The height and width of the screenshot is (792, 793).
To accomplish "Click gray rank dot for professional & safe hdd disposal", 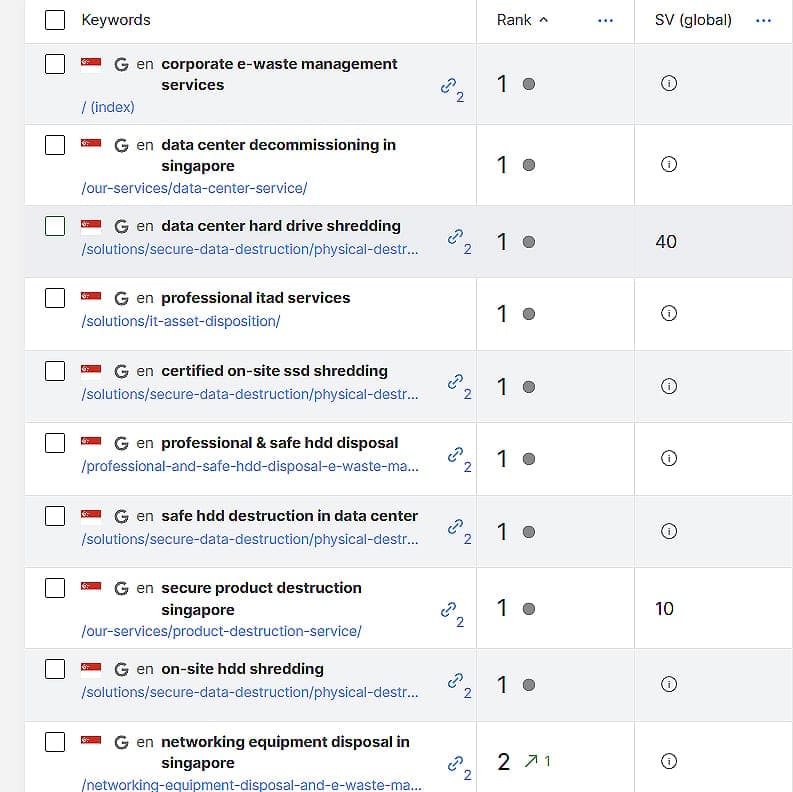I will 528,459.
